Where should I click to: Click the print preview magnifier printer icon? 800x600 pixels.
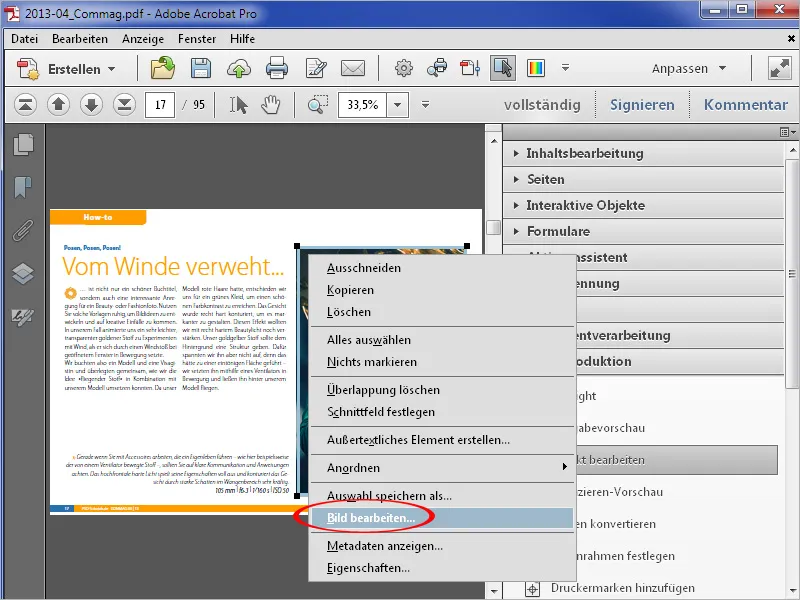(x=437, y=68)
